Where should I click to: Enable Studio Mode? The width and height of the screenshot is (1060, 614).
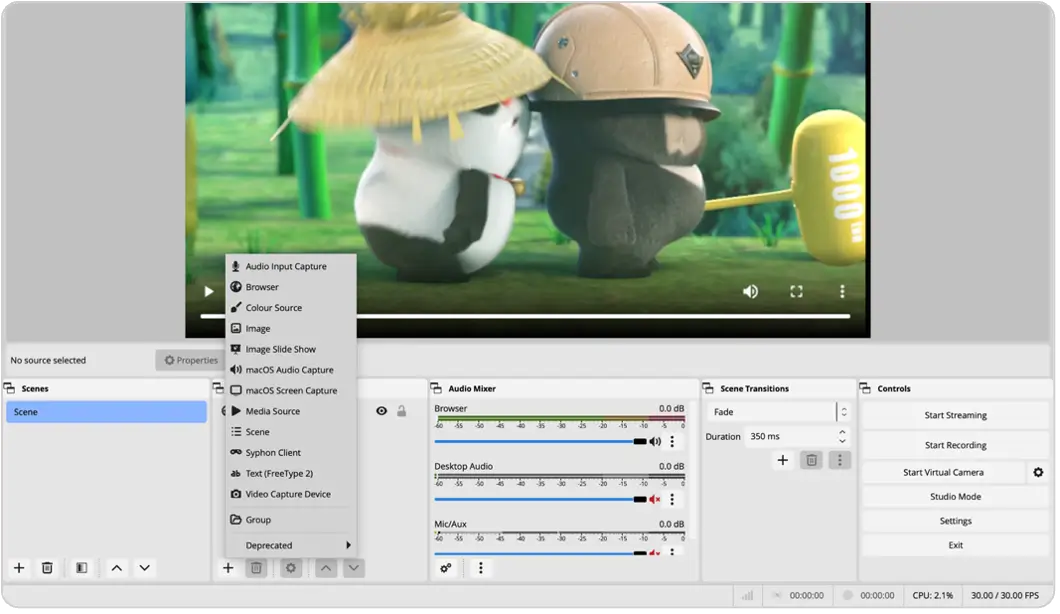pyautogui.click(x=957, y=498)
